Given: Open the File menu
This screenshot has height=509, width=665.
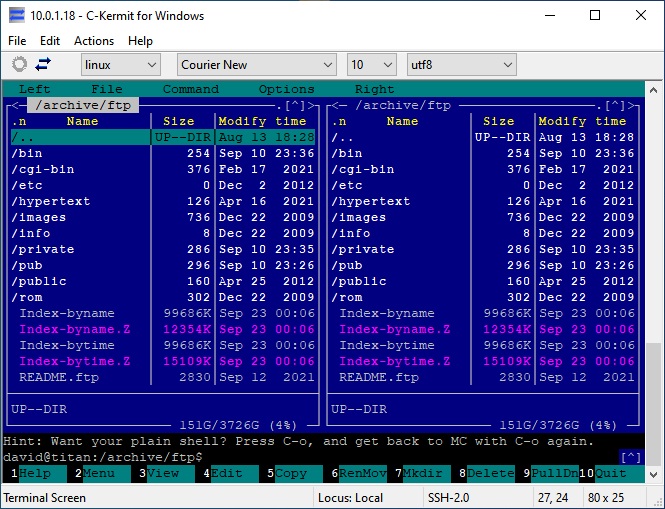Looking at the screenshot, I should pyautogui.click(x=17, y=41).
